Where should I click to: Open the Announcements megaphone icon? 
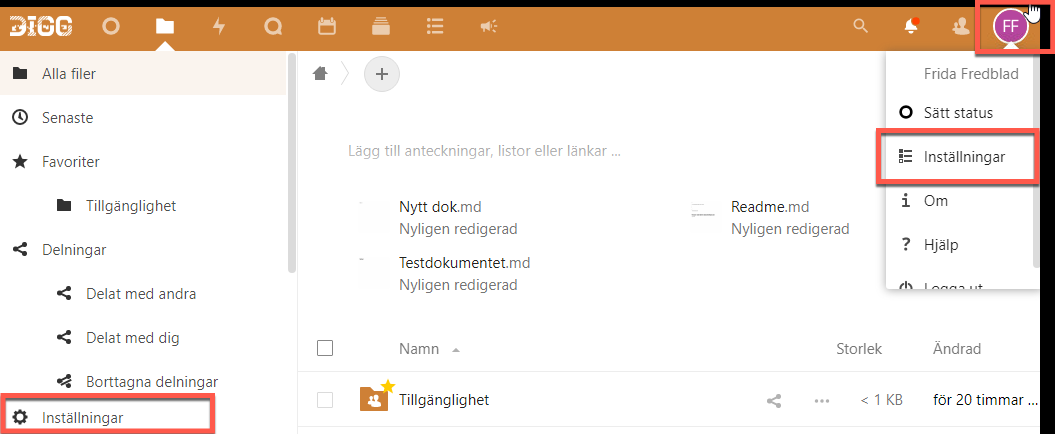tap(488, 26)
